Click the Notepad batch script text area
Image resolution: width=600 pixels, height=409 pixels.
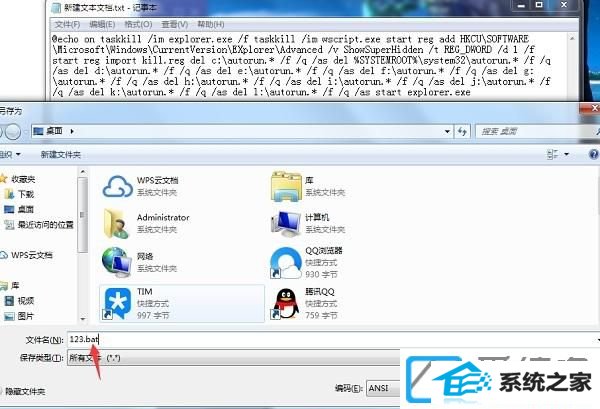[308, 66]
